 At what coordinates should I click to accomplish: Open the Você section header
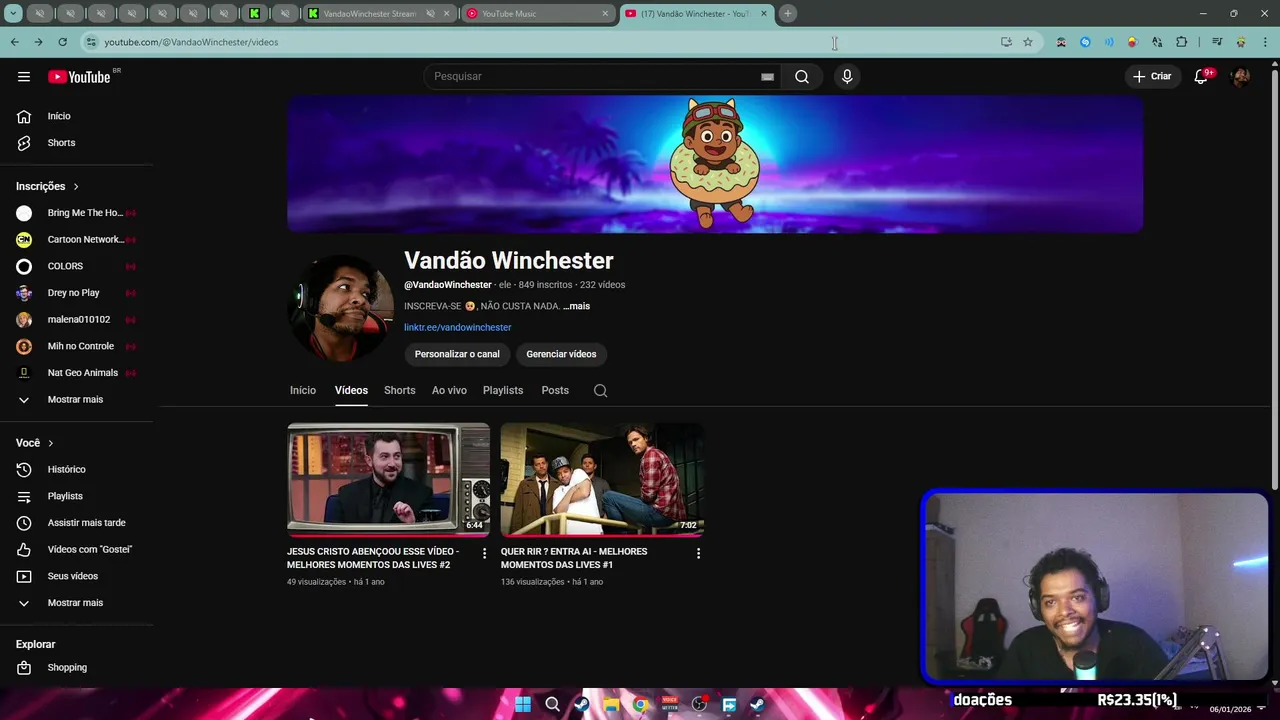35,443
